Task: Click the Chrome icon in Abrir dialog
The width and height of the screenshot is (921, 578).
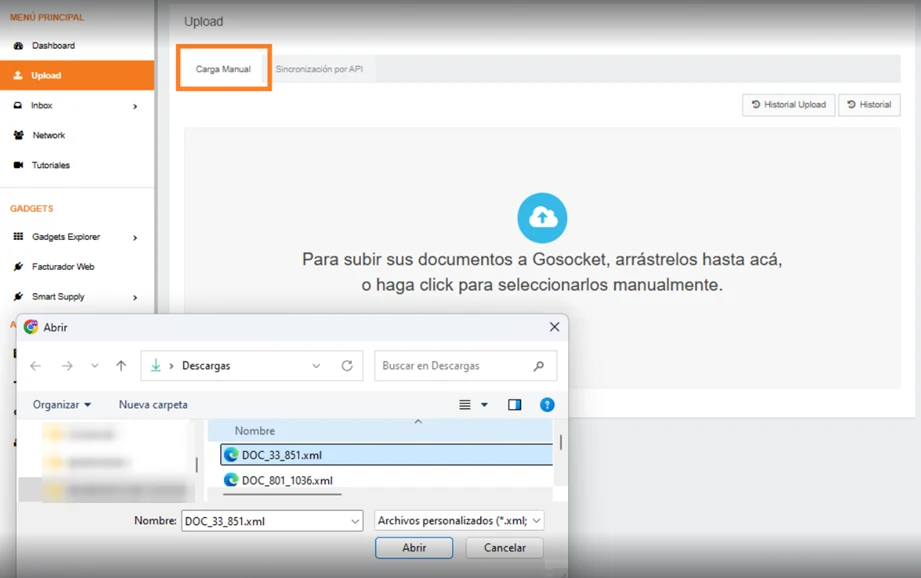Action: tap(31, 327)
